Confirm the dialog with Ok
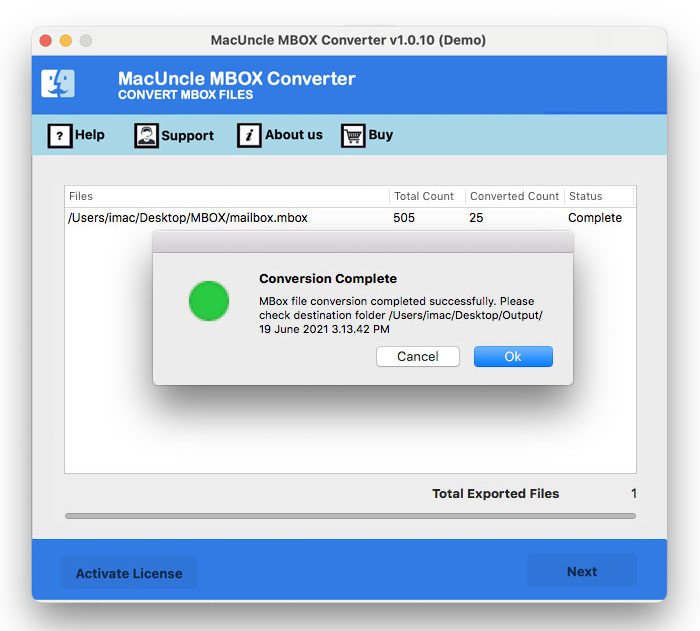700x631 pixels. [x=513, y=356]
